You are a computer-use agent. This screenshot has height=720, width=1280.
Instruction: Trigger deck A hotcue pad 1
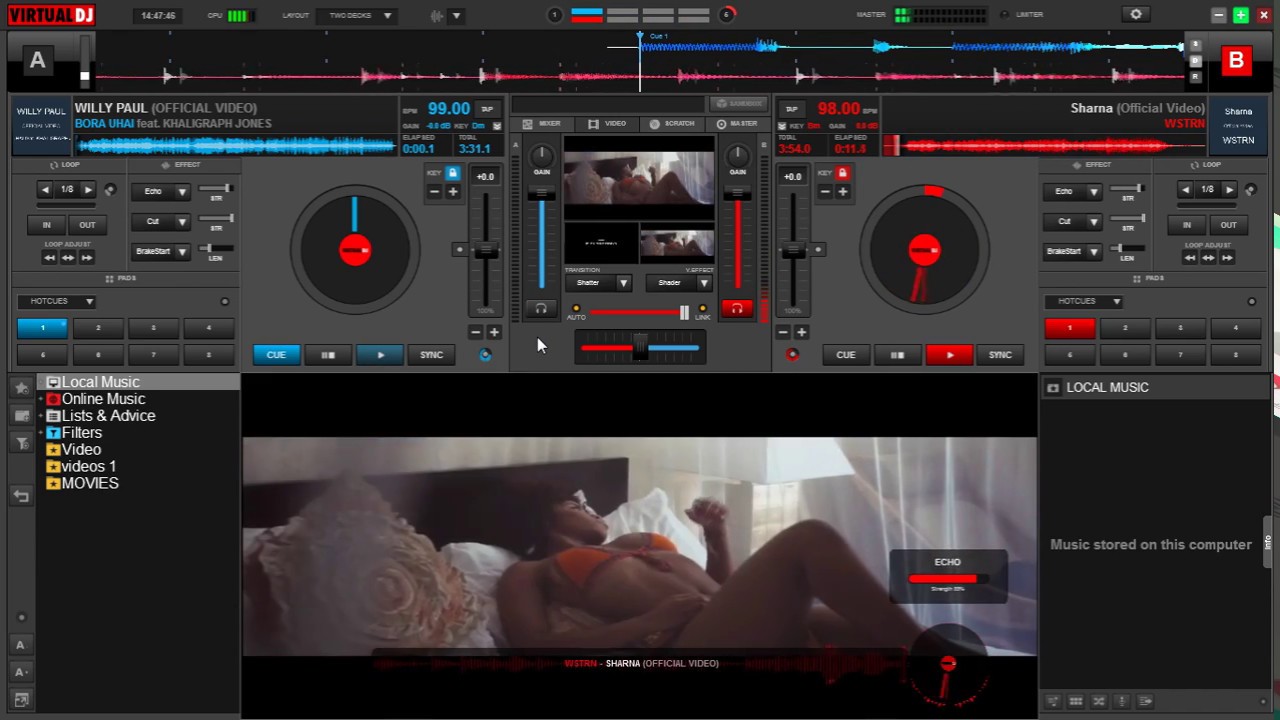pyautogui.click(x=42, y=328)
